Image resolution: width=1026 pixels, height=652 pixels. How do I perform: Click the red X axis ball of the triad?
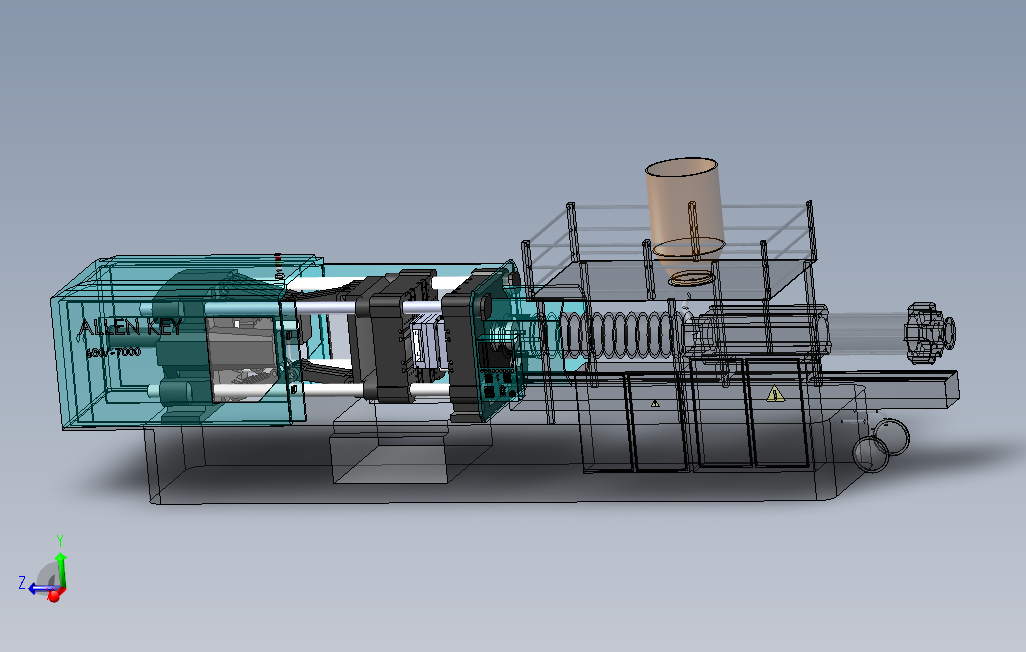pos(54,595)
